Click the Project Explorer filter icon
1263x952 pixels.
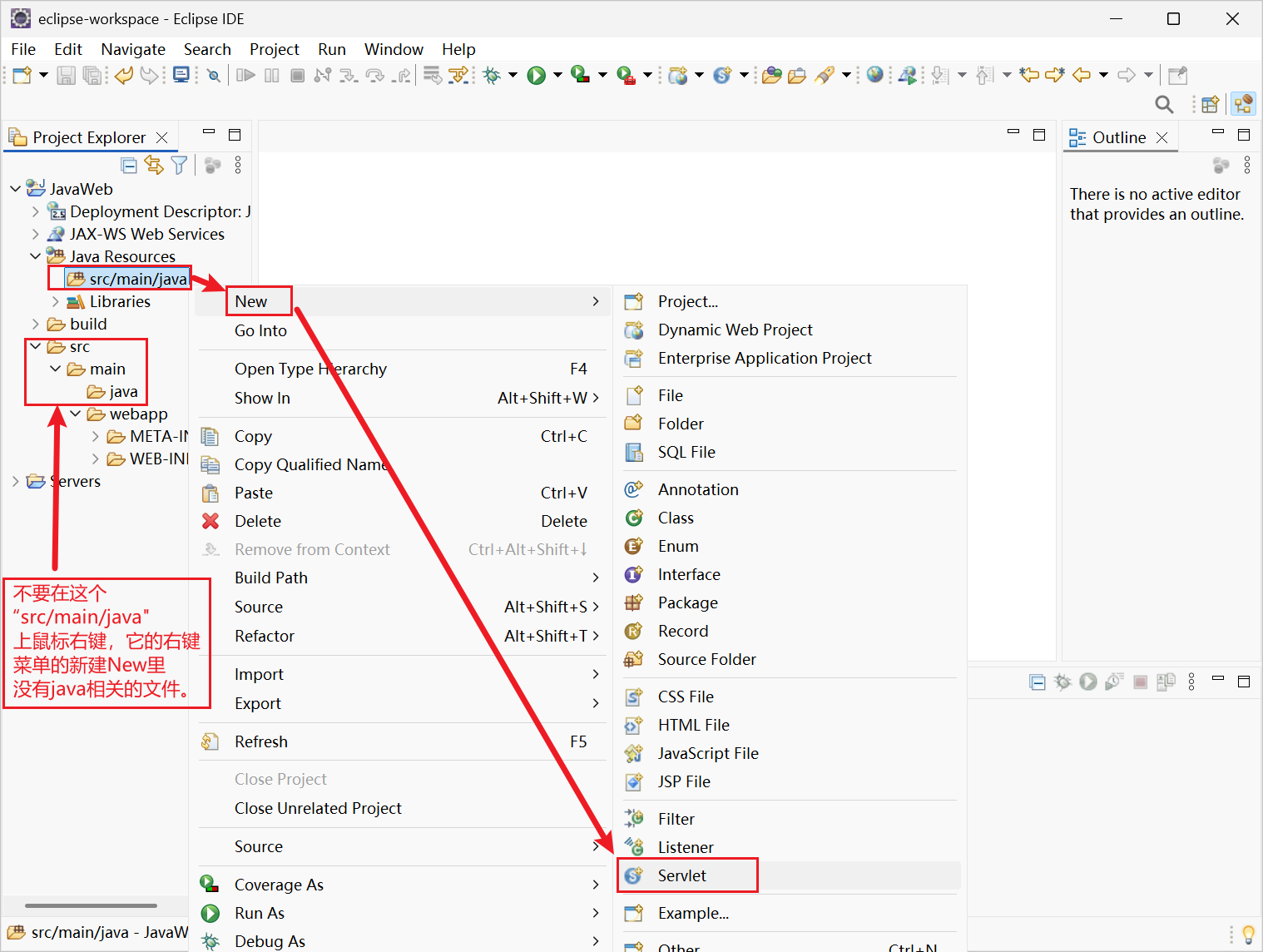[179, 166]
